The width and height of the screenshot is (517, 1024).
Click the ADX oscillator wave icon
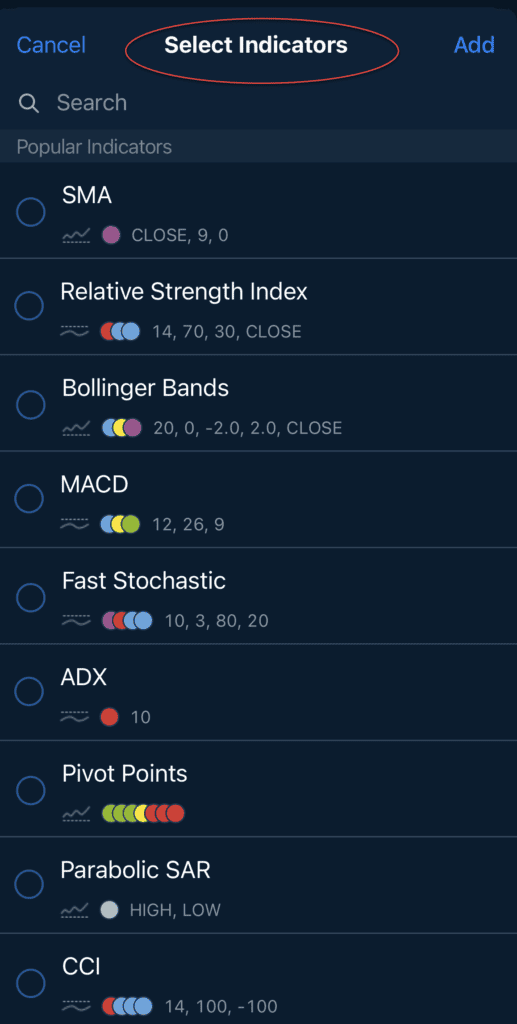point(74,717)
